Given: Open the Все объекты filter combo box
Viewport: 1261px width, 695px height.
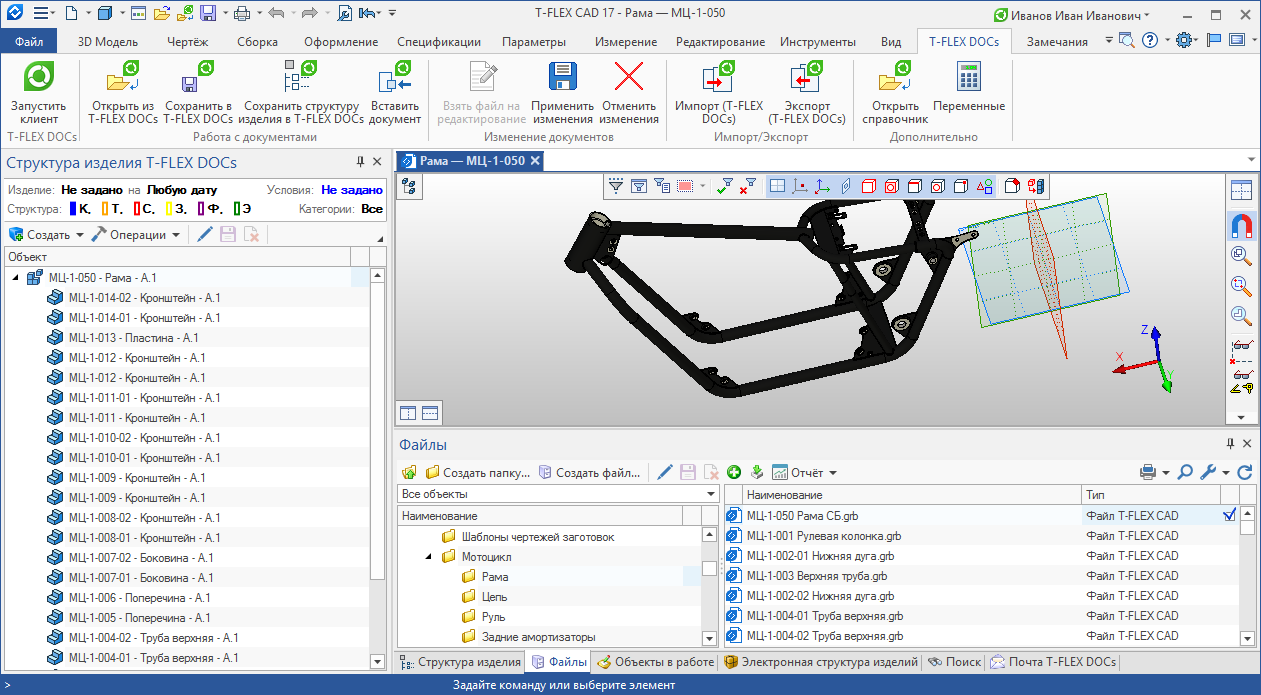Looking at the screenshot, I should tap(558, 494).
